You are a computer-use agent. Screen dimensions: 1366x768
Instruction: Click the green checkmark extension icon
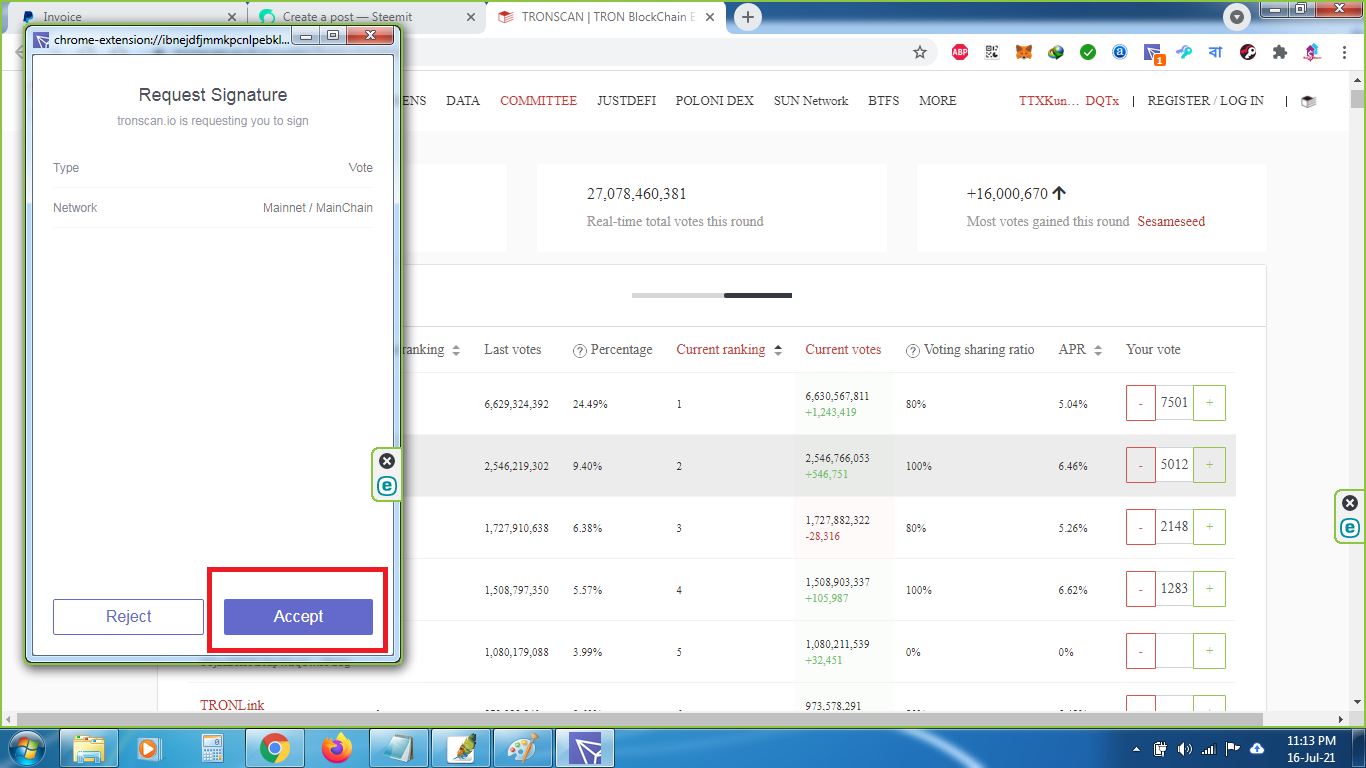click(1088, 52)
